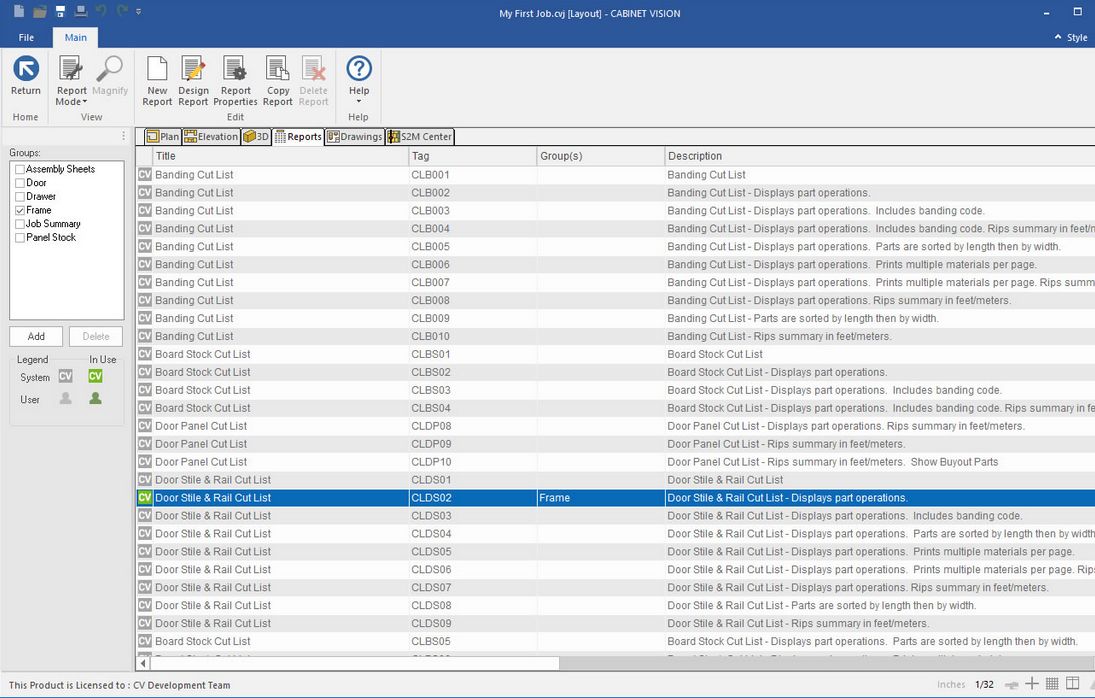Create a New Report
This screenshot has width=1095, height=698.
(157, 80)
